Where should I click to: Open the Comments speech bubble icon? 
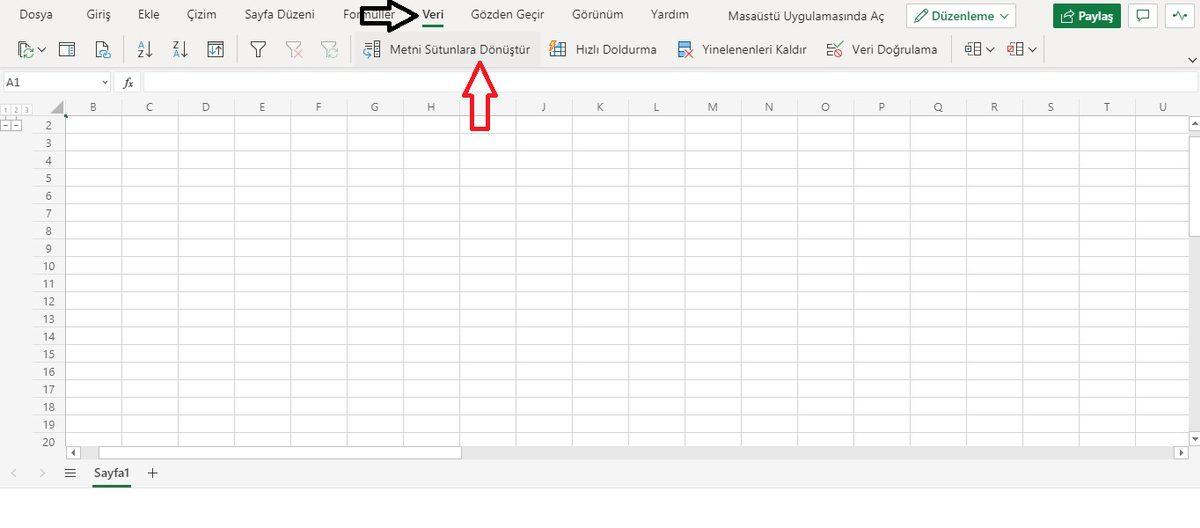[1141, 16]
